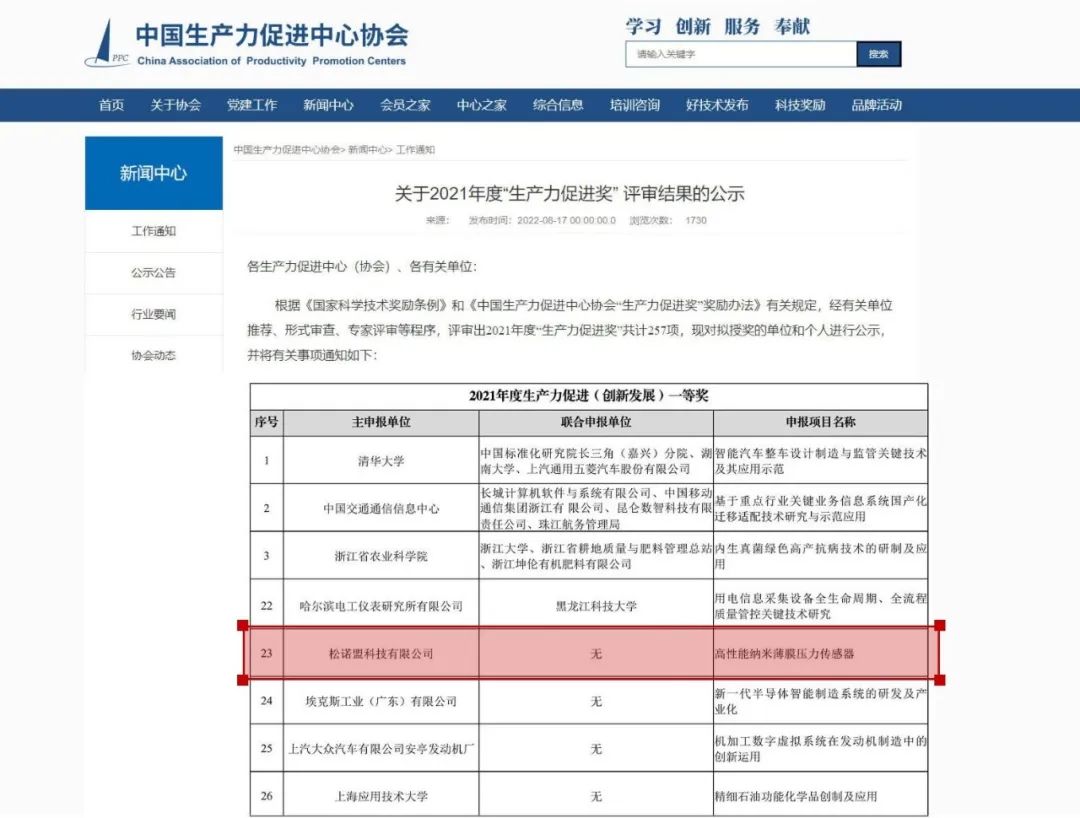Image resolution: width=1080 pixels, height=818 pixels.
Task: Click the 中国交通通信信息中心 table cell
Action: [381, 508]
